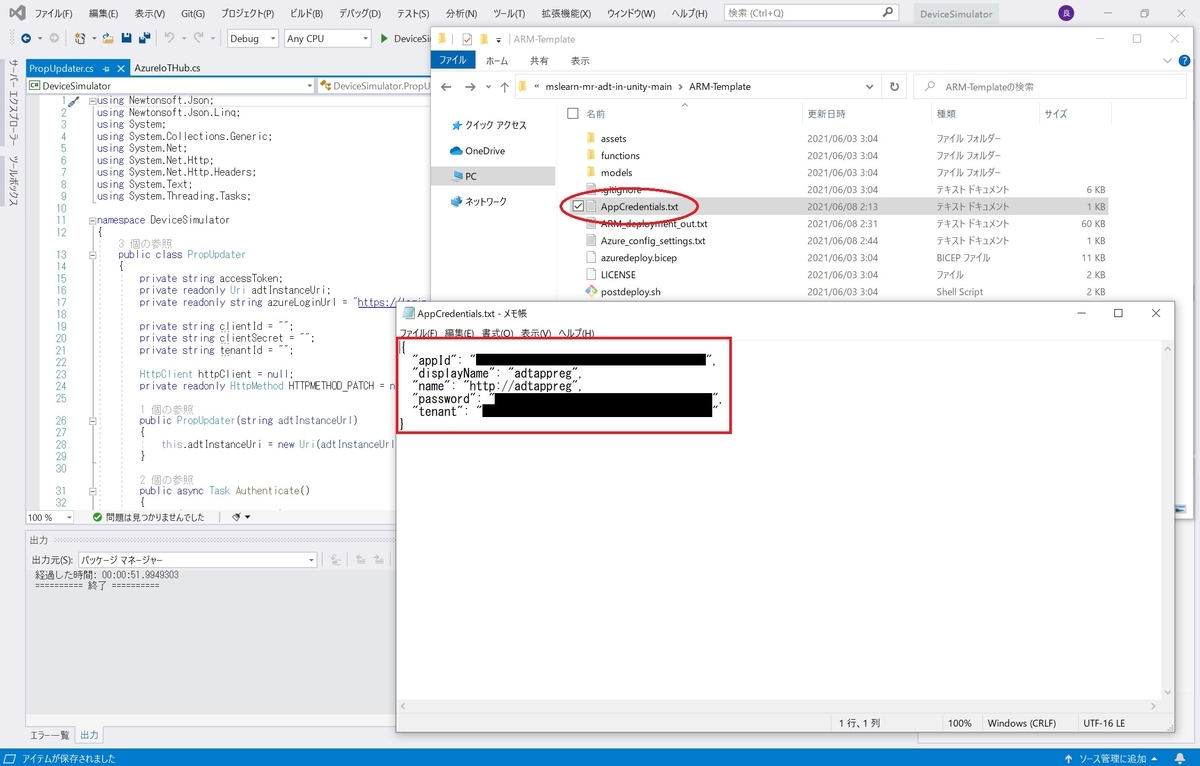Open the Debug menu in Visual Studio
This screenshot has width=1200, height=766.
(x=359, y=14)
